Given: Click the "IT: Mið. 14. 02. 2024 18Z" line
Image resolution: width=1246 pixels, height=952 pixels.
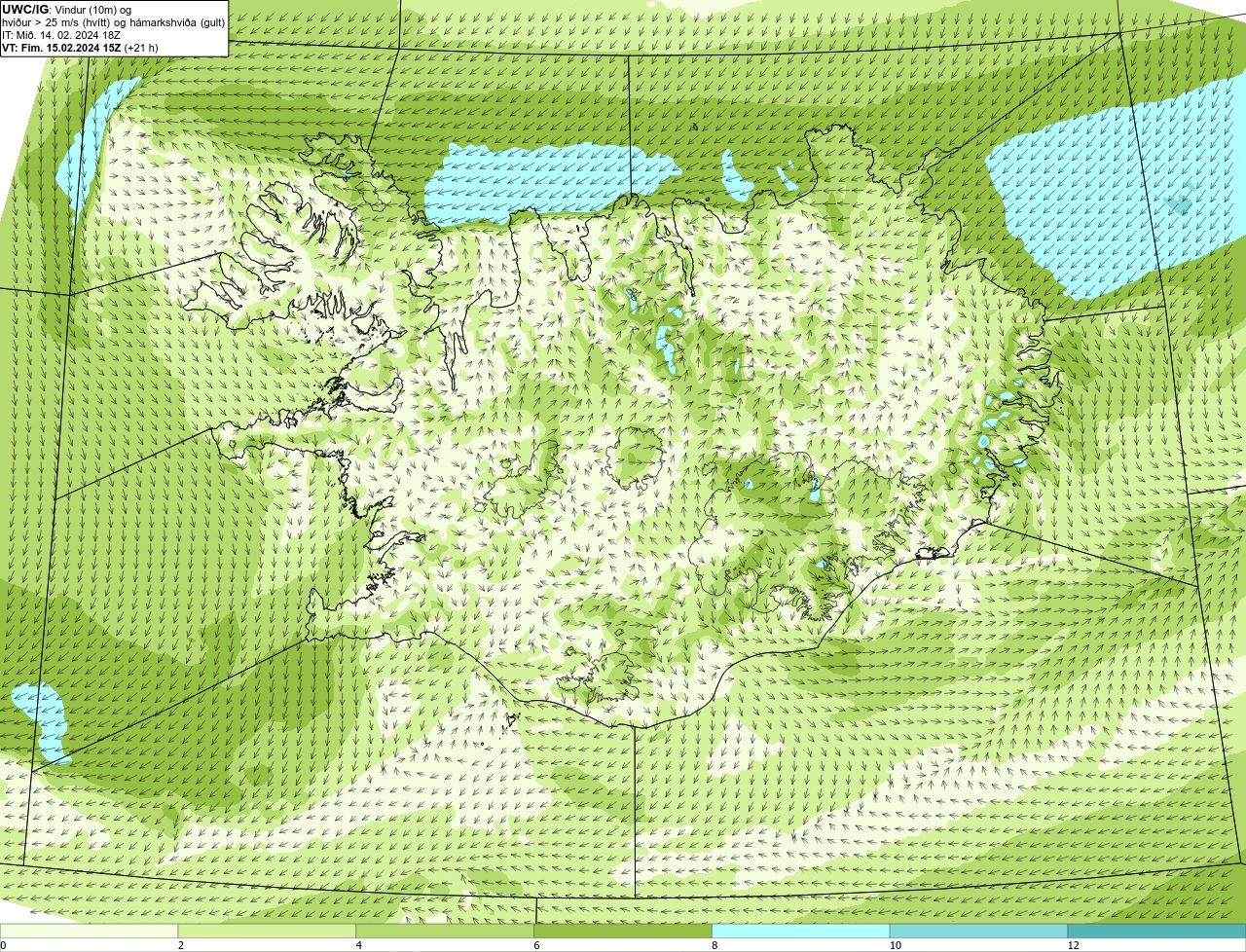Looking at the screenshot, I should point(61,34).
